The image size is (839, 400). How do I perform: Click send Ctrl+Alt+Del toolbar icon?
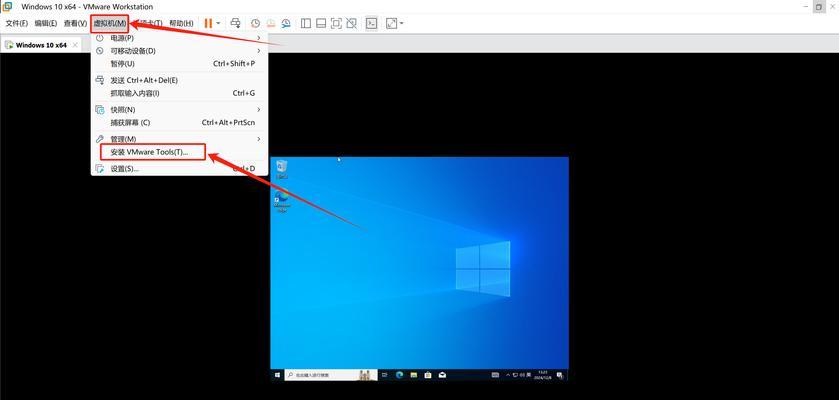235,24
